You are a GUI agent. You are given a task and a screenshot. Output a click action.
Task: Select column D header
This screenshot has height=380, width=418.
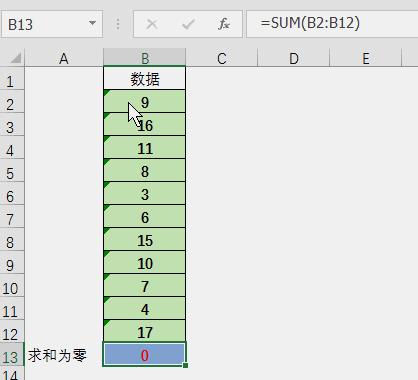[294, 58]
